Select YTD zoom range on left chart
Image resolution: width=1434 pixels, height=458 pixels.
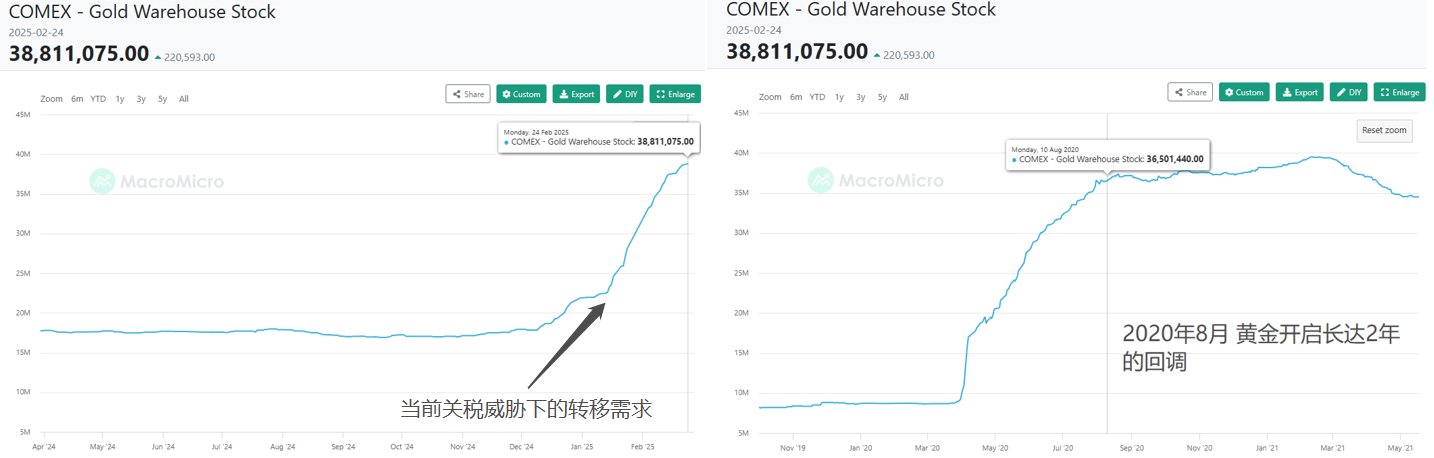(98, 99)
